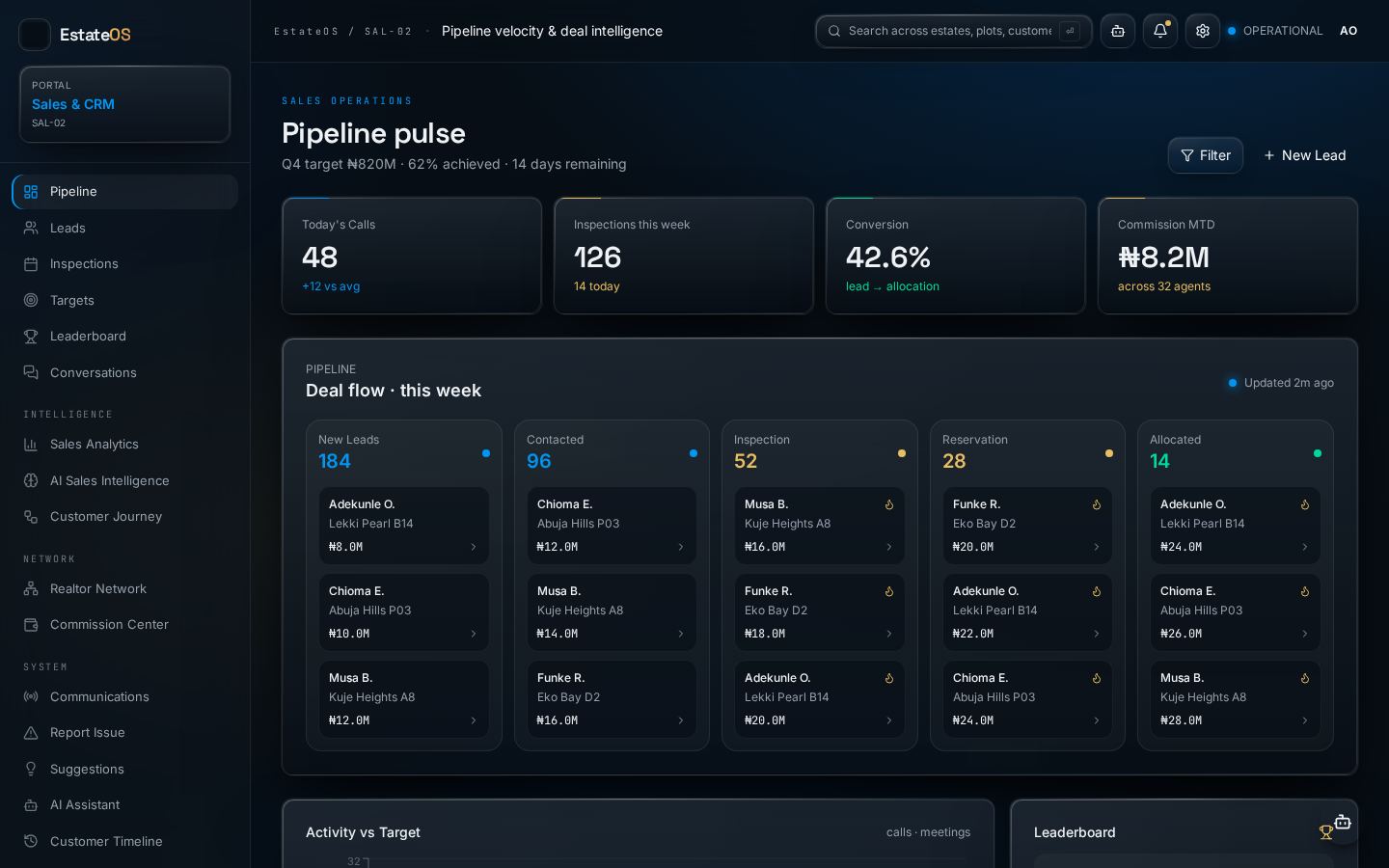Open the AI assistant robot icon in top bar
Screen dimensions: 1389x868
pyautogui.click(x=1118, y=31)
